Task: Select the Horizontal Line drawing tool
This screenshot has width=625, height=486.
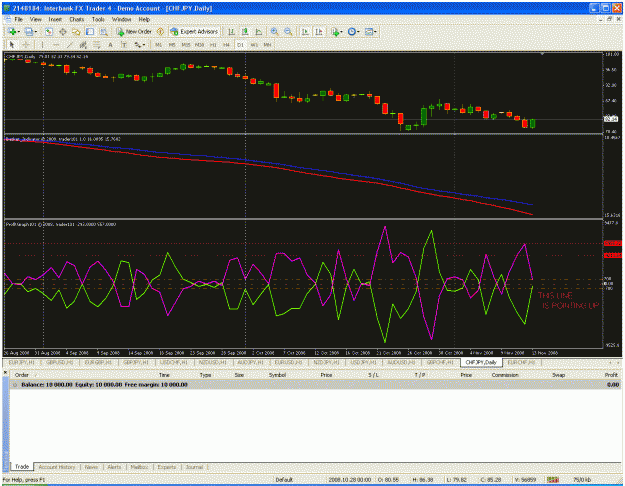Action: point(56,45)
